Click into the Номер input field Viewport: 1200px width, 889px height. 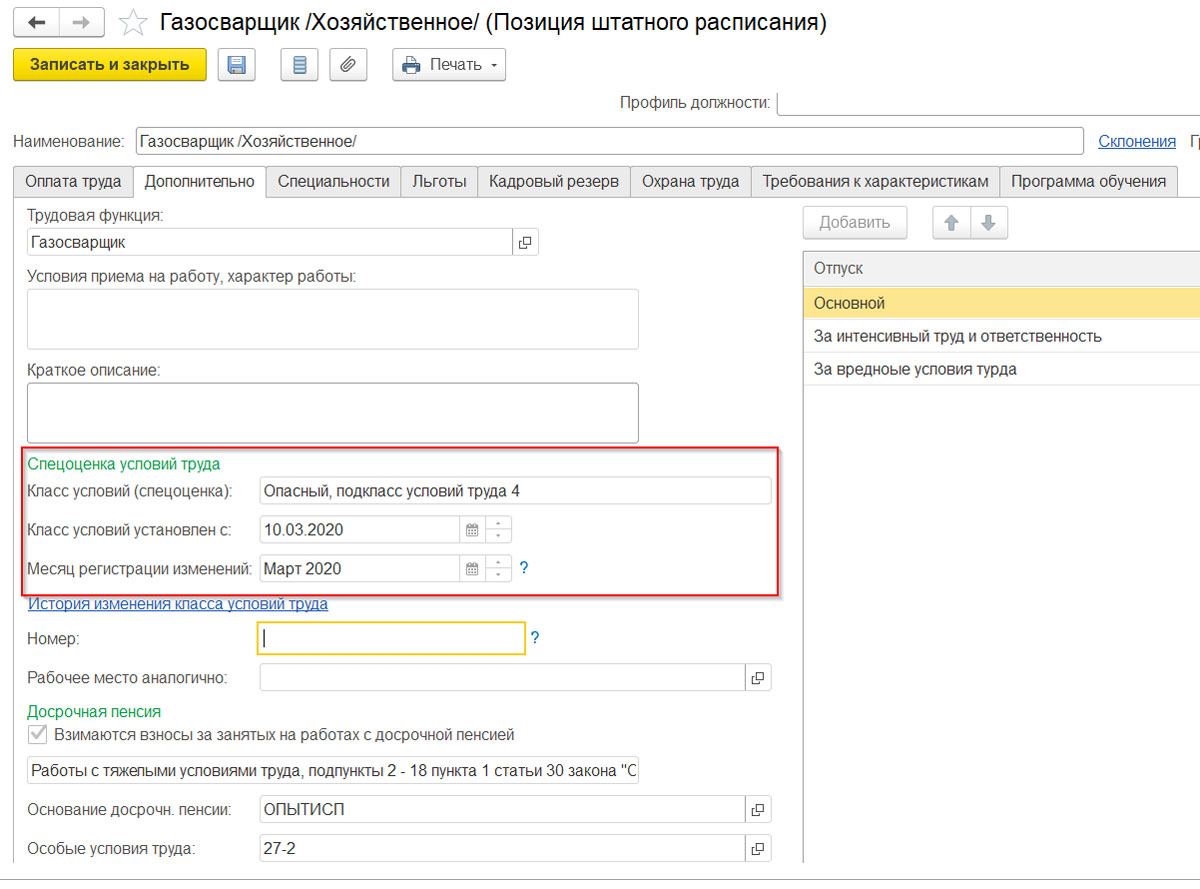click(x=391, y=638)
